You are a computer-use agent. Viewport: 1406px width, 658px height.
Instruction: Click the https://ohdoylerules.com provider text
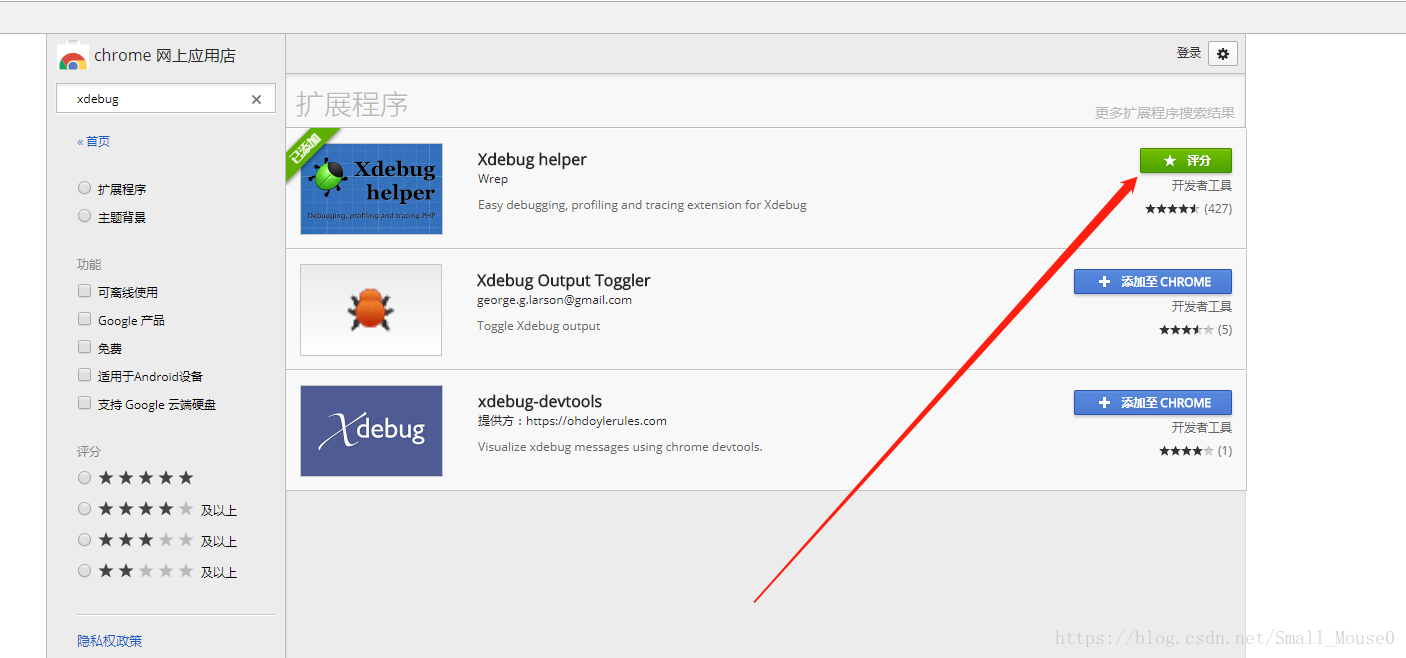[x=596, y=421]
